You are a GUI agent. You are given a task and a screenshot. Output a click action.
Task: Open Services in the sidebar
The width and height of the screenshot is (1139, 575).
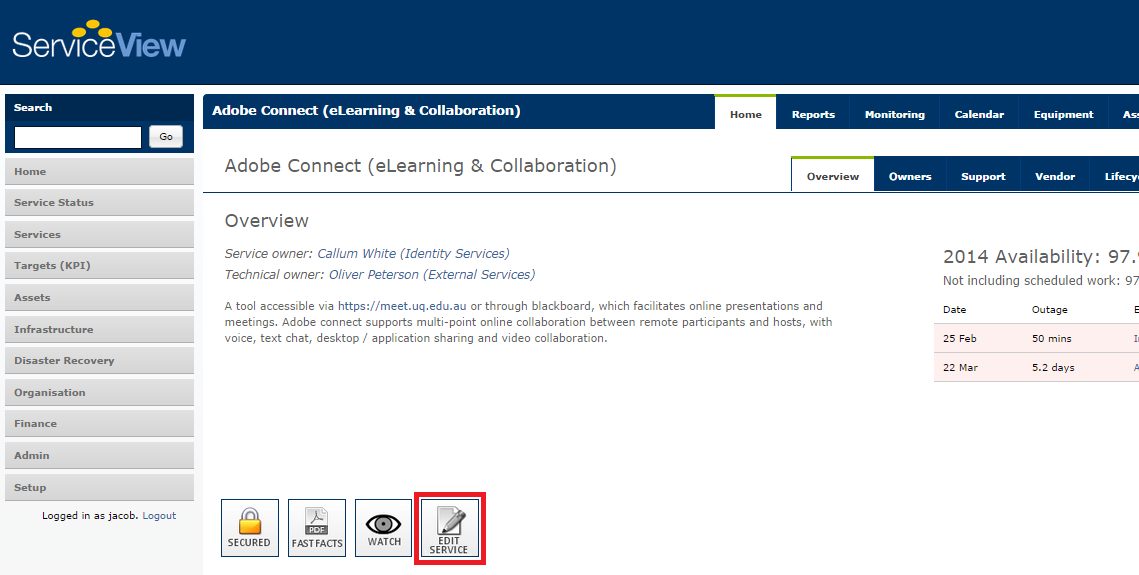[100, 235]
